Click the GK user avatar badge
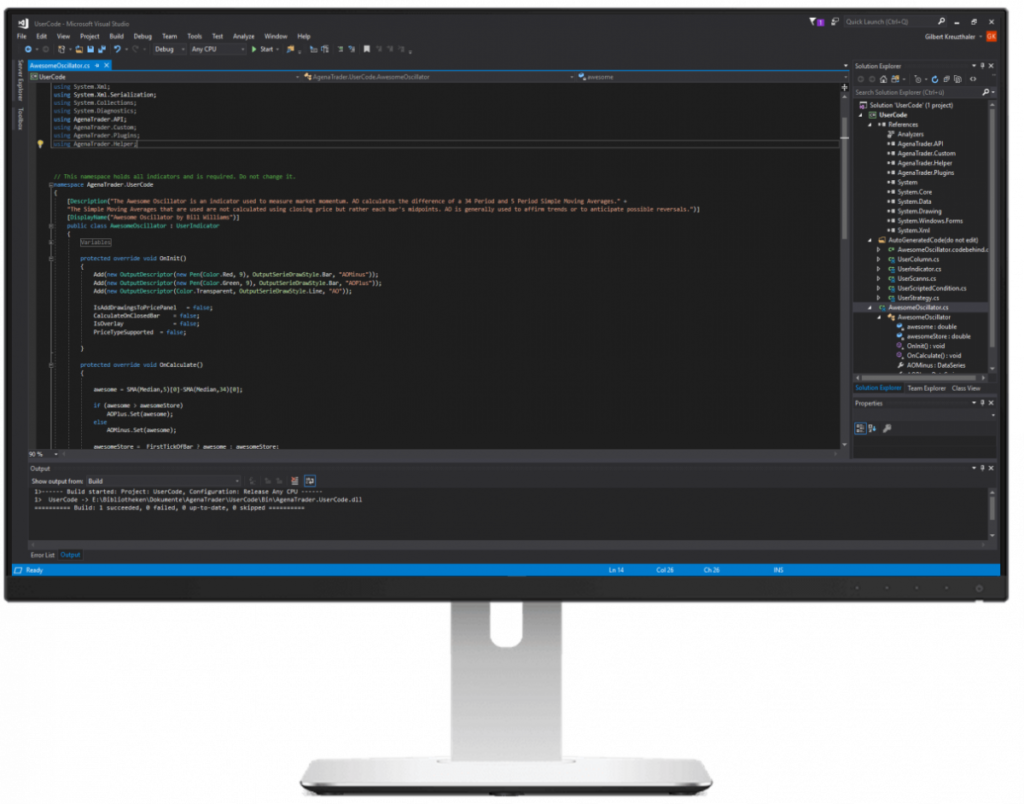 click(x=991, y=37)
